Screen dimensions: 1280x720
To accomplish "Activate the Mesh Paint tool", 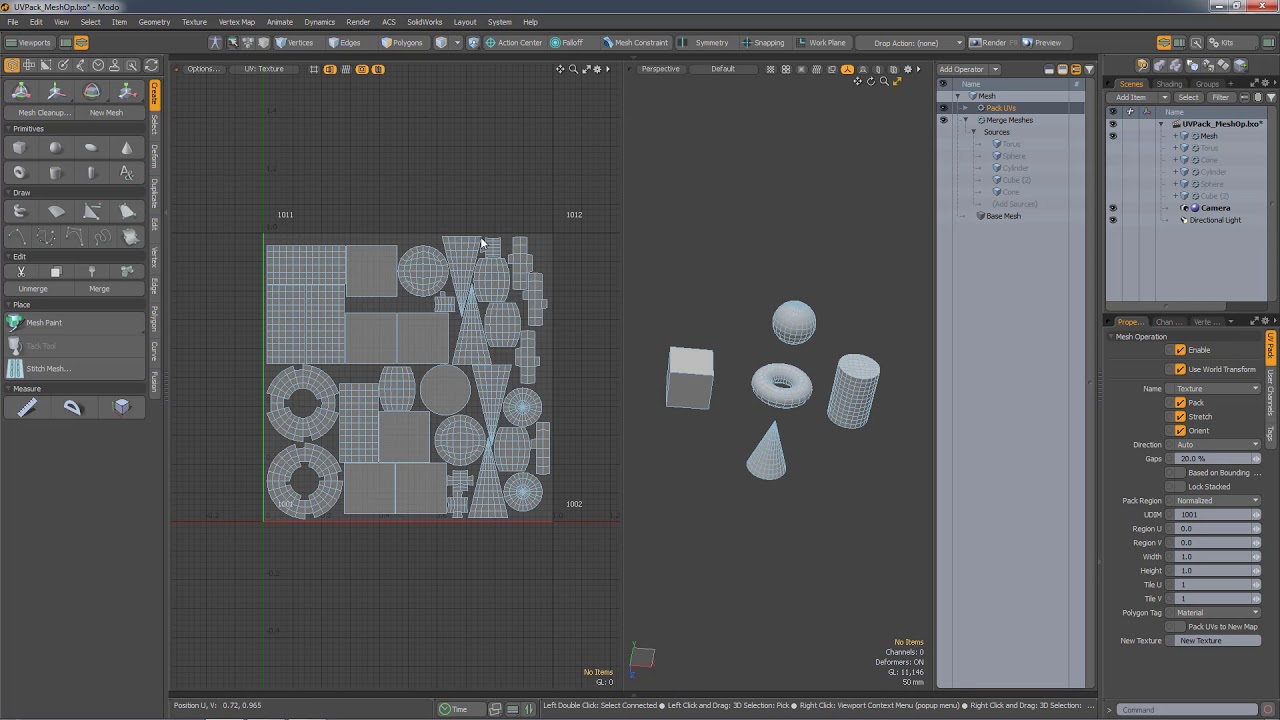I will coord(75,323).
